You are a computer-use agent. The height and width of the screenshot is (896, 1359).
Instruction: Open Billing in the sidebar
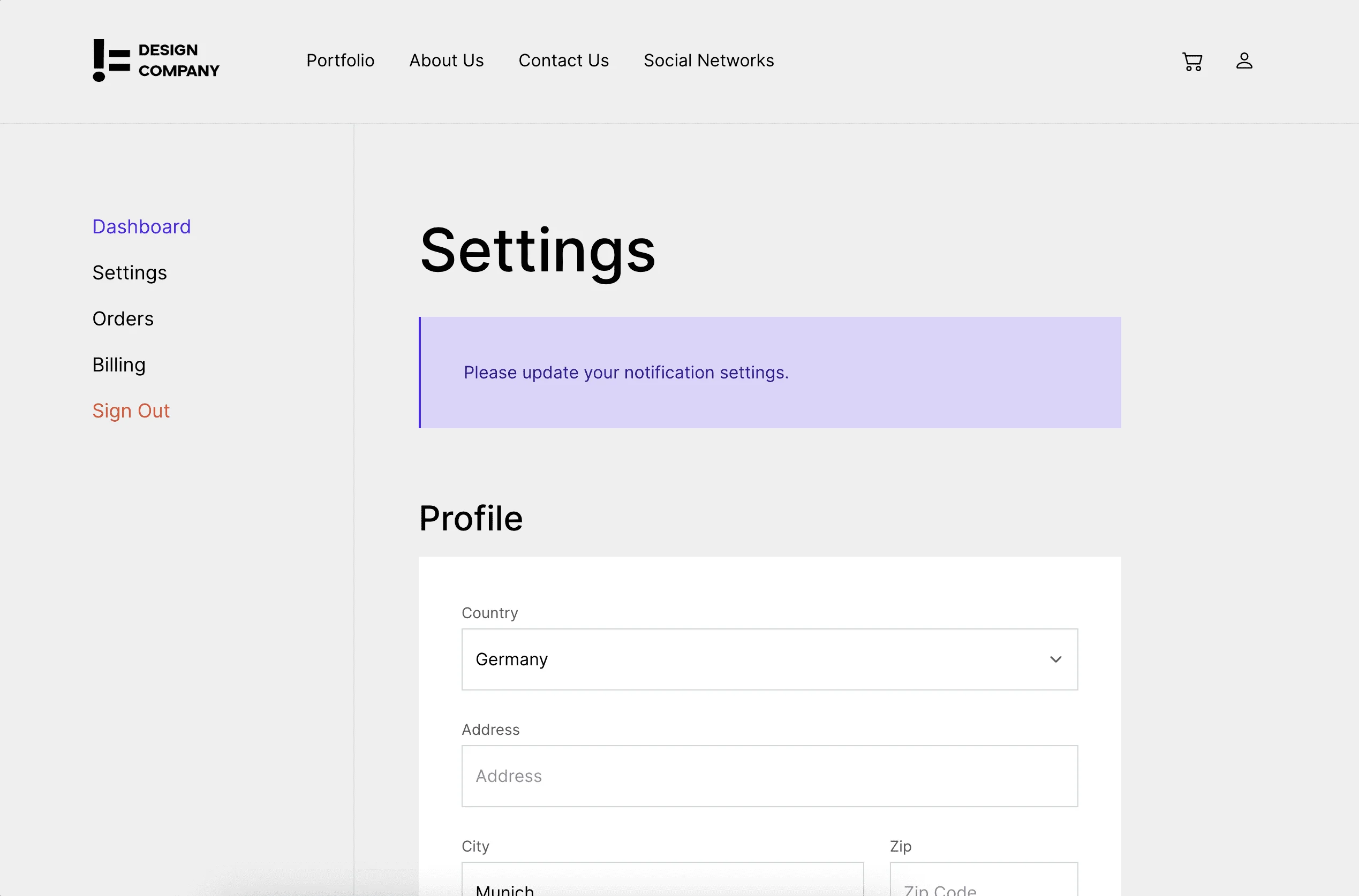pyautogui.click(x=119, y=365)
